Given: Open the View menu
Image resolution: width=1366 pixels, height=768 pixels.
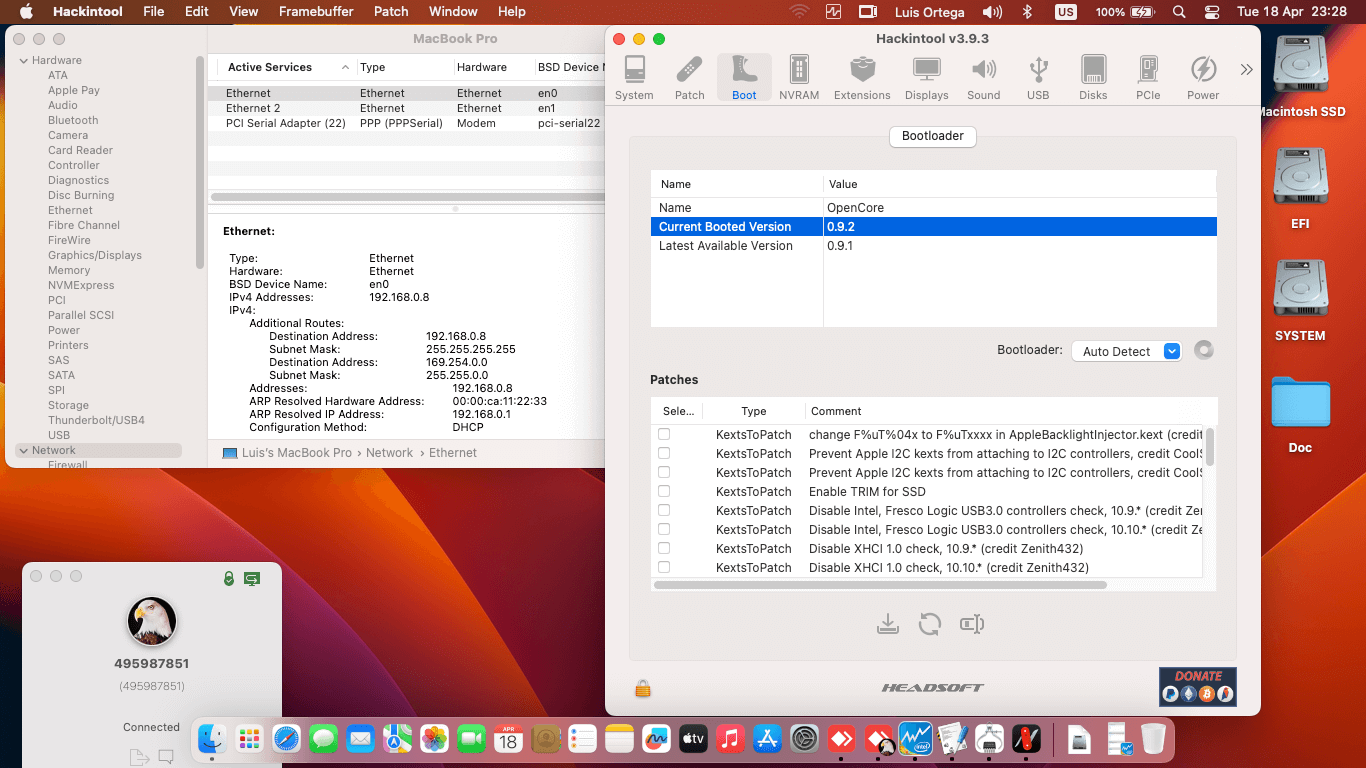Looking at the screenshot, I should (244, 12).
